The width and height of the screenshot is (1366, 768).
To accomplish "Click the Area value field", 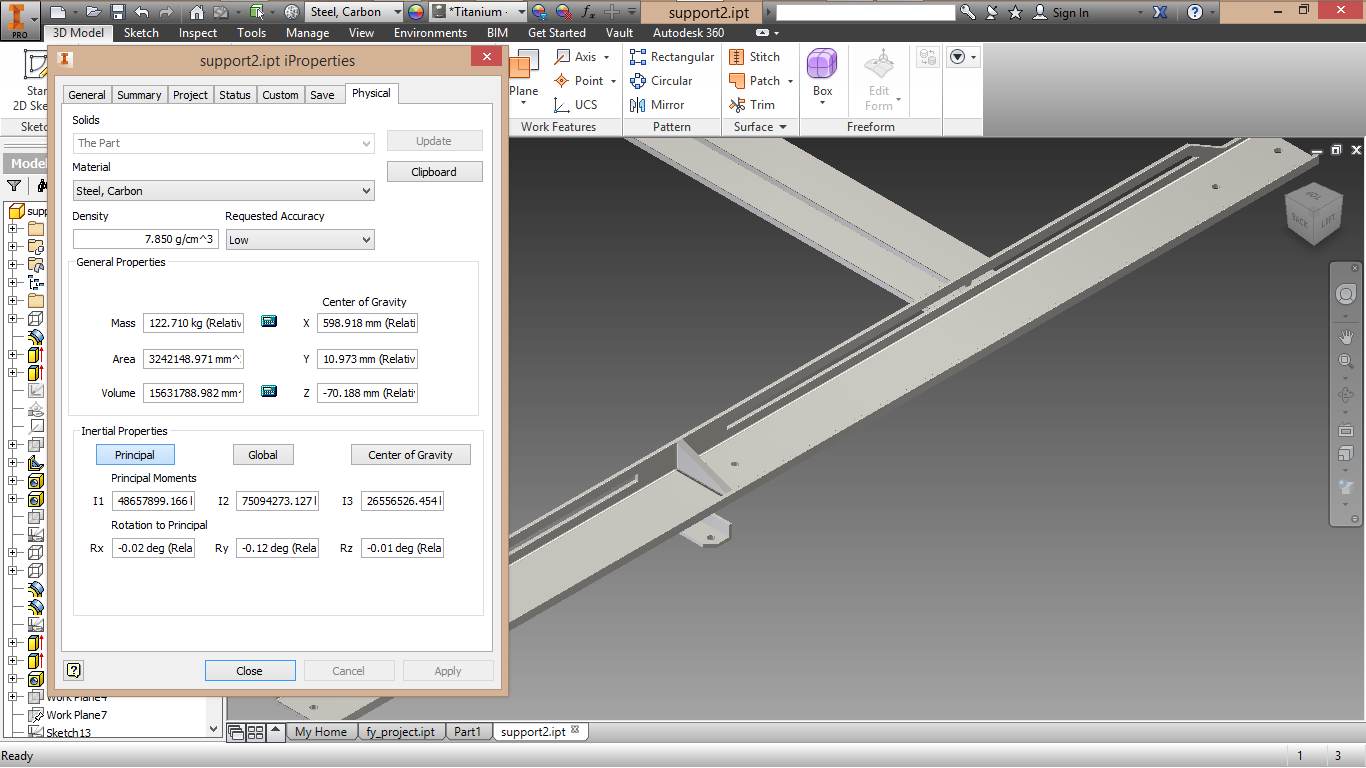I will (x=194, y=359).
